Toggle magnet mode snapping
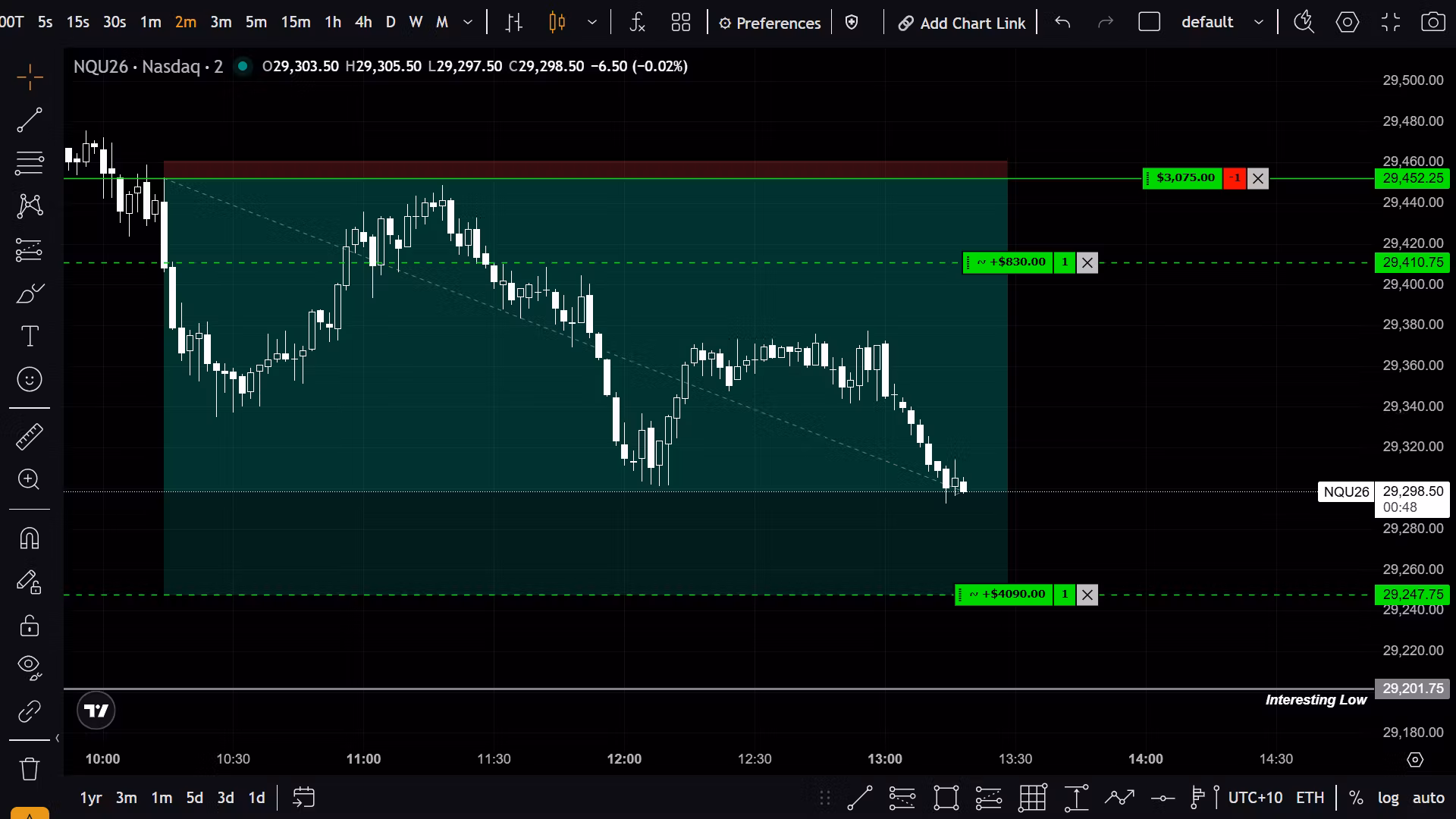This screenshot has height=819, width=1456. (30, 538)
